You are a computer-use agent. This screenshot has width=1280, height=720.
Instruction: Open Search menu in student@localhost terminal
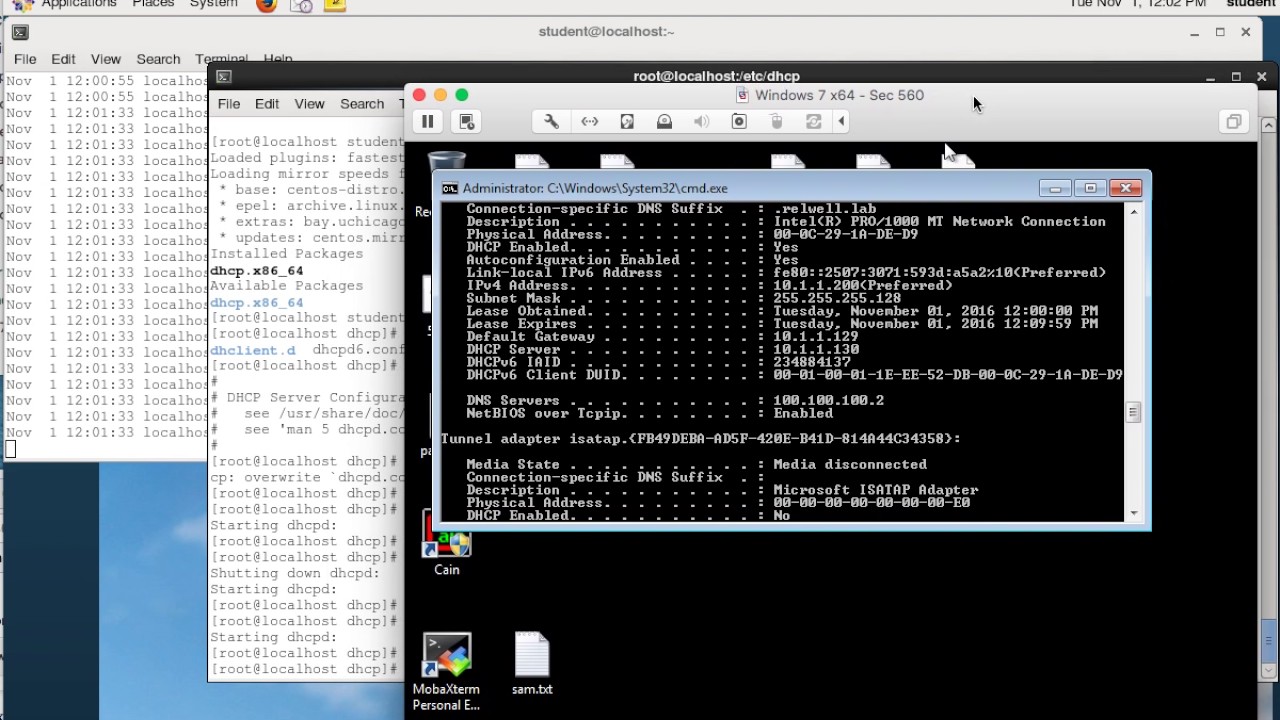158,59
